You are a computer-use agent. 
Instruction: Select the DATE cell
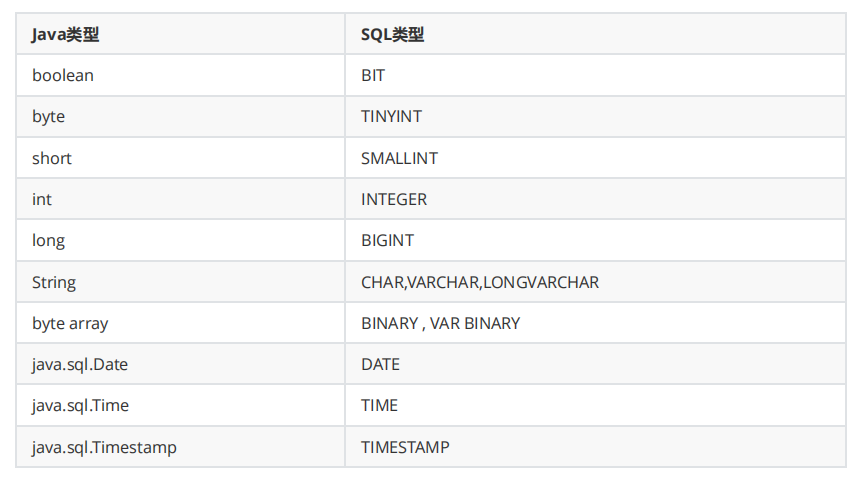[380, 364]
